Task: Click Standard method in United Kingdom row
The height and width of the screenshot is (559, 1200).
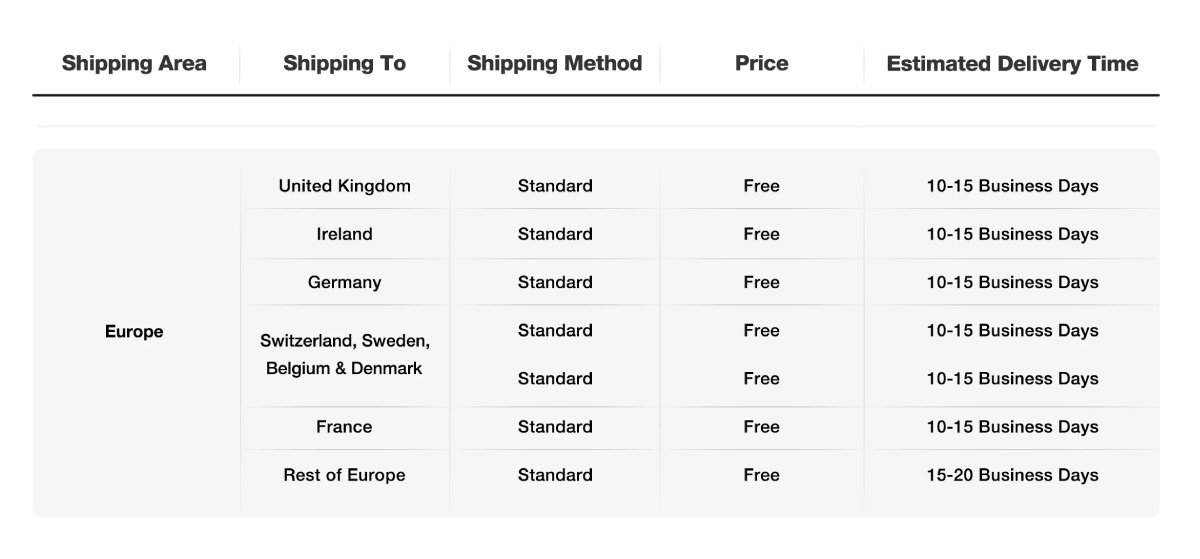Action: point(555,186)
